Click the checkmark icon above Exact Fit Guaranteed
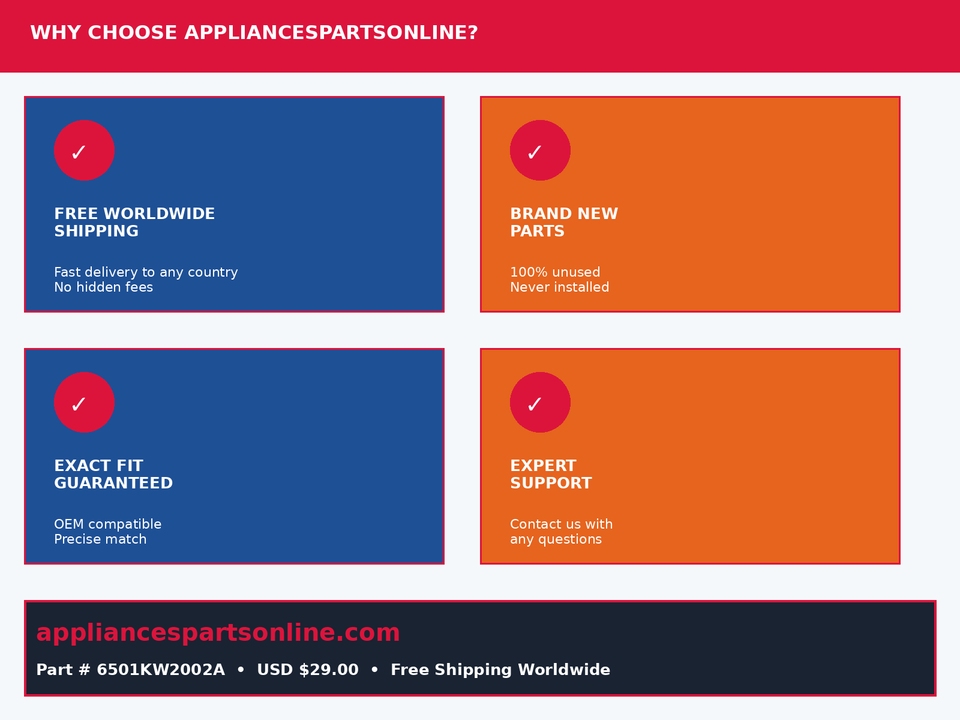The width and height of the screenshot is (960, 720). pos(84,402)
